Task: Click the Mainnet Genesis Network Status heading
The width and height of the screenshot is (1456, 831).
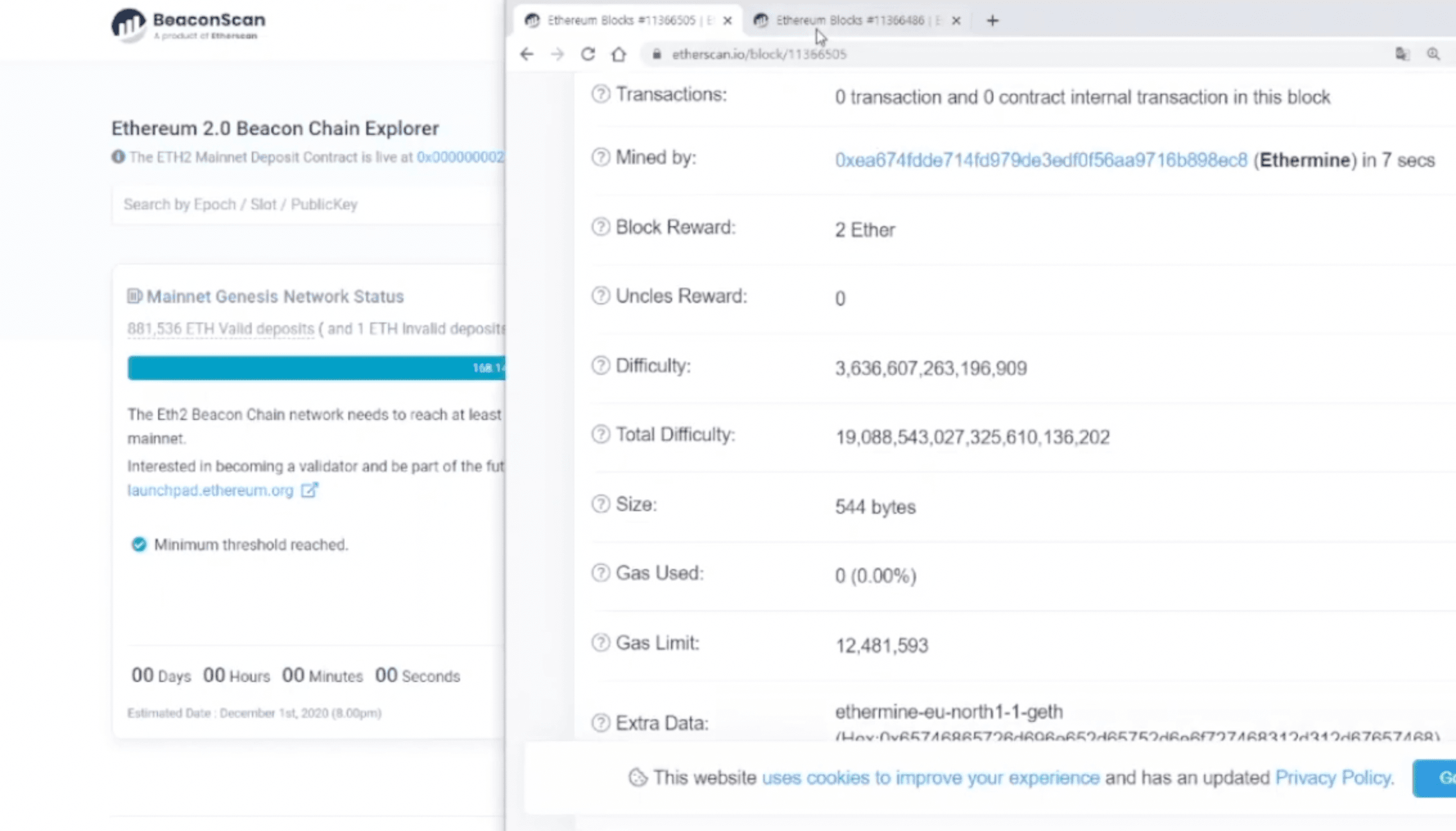Action: 275,296
